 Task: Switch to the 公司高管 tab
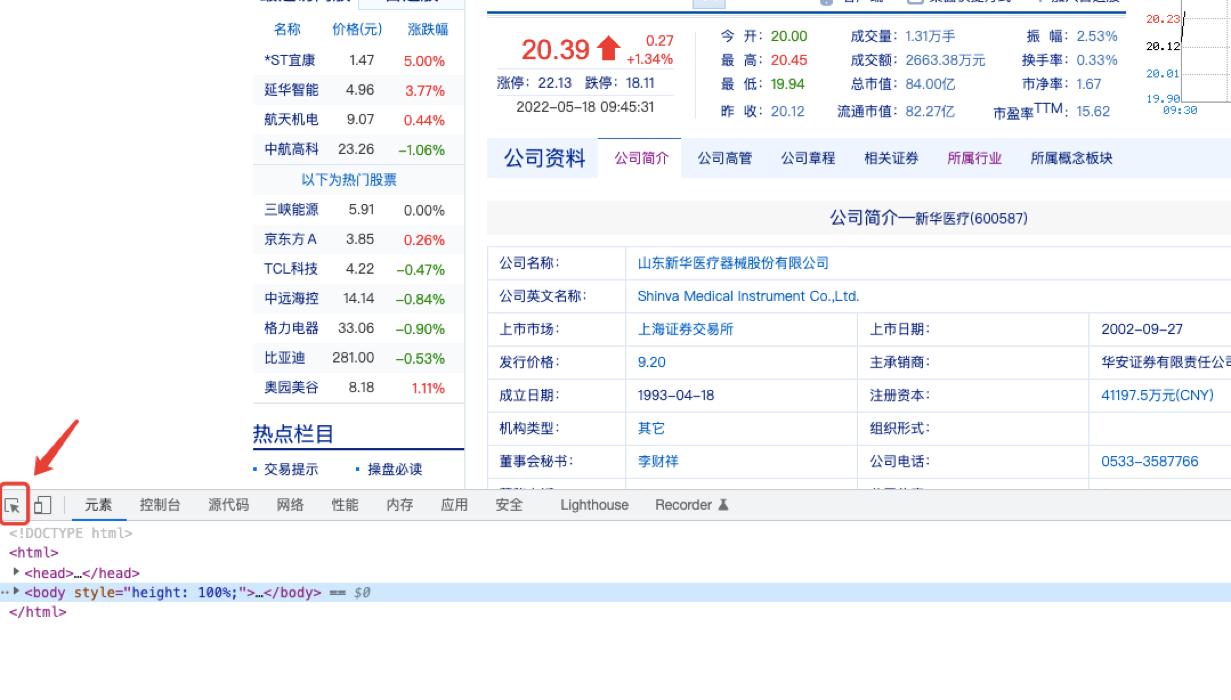pyautogui.click(x=724, y=158)
